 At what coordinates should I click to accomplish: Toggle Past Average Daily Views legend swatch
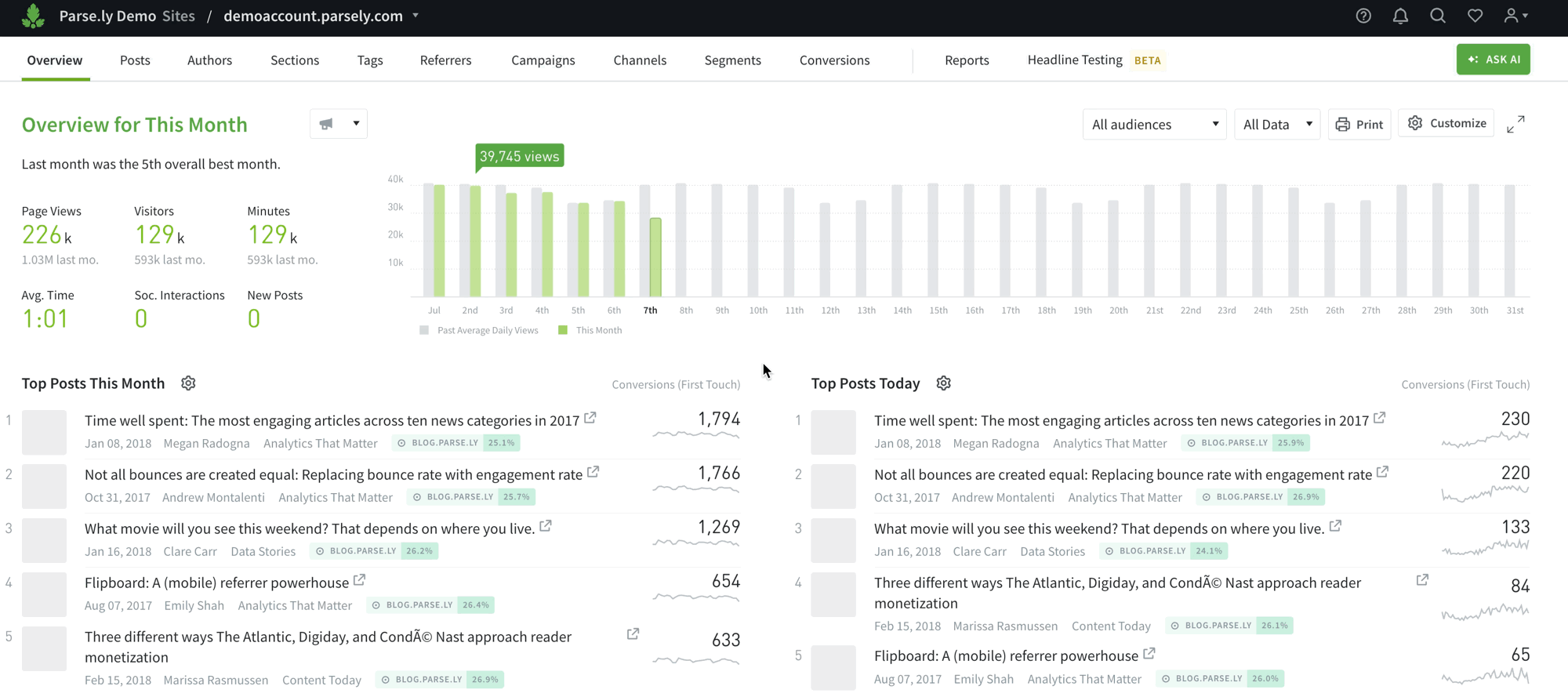(x=424, y=330)
